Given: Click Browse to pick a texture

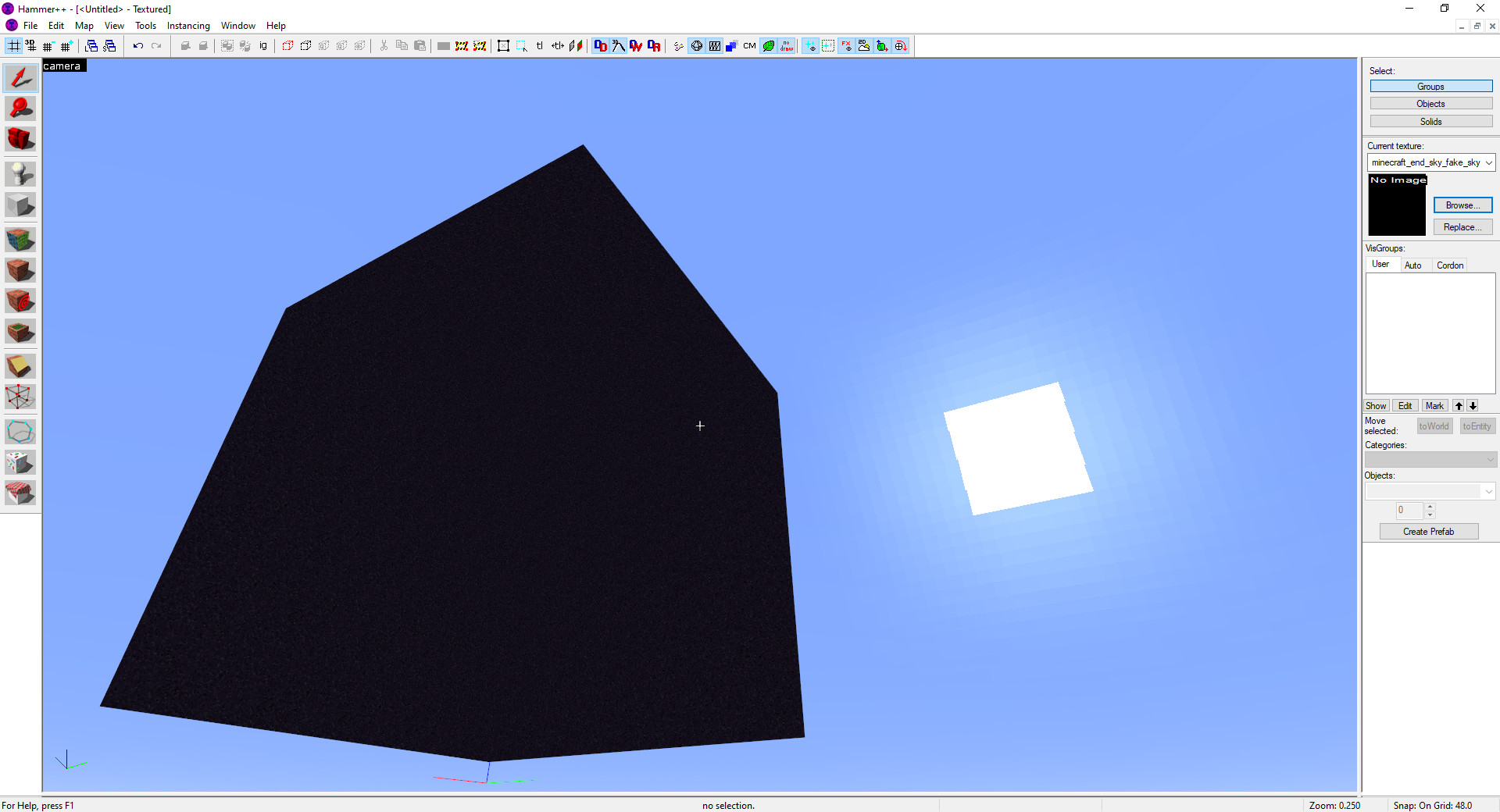Looking at the screenshot, I should [1462, 205].
